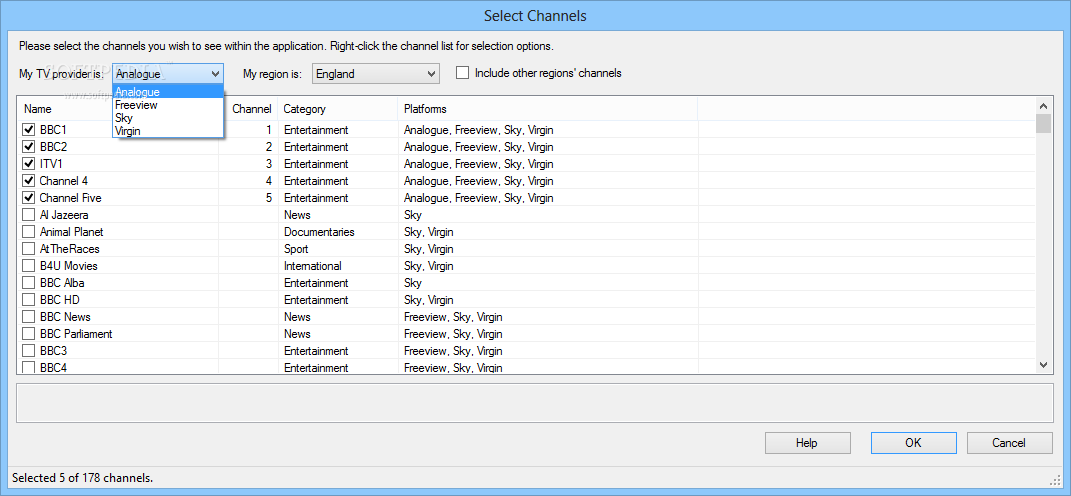
Task: Click the scrollbar down arrow of channel list
Action: click(1043, 366)
